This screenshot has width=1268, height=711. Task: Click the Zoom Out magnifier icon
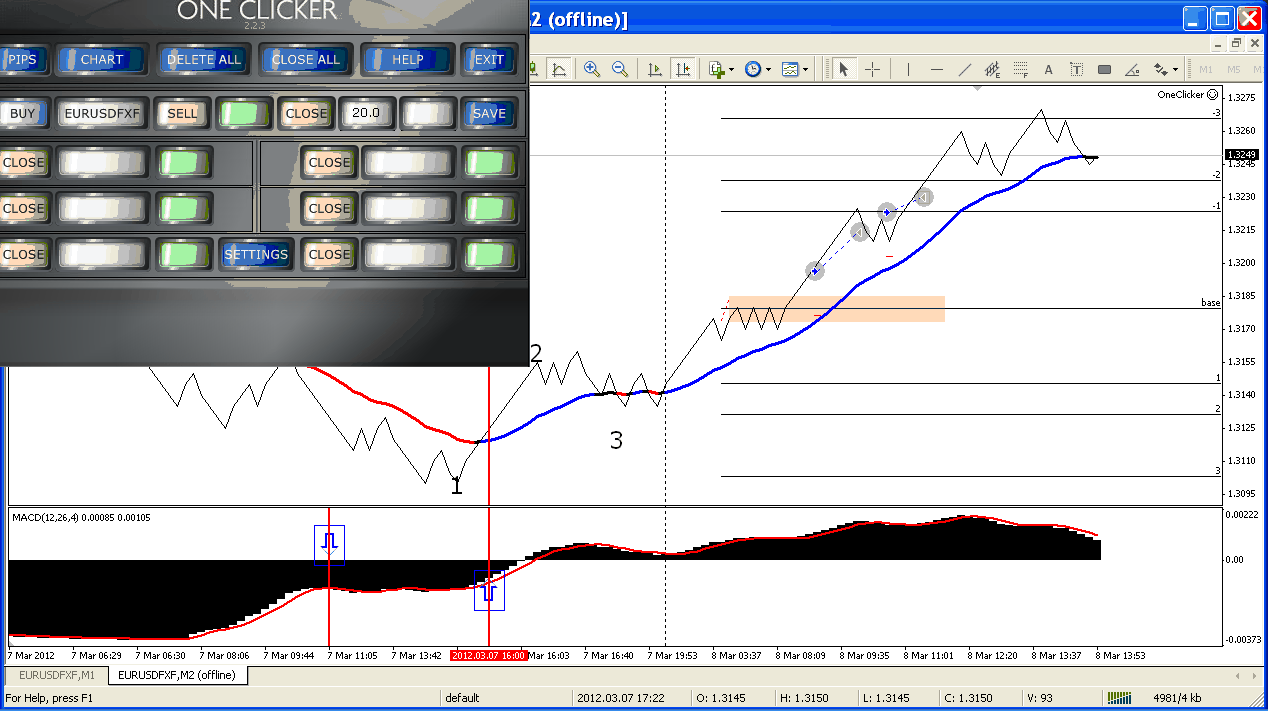point(620,69)
